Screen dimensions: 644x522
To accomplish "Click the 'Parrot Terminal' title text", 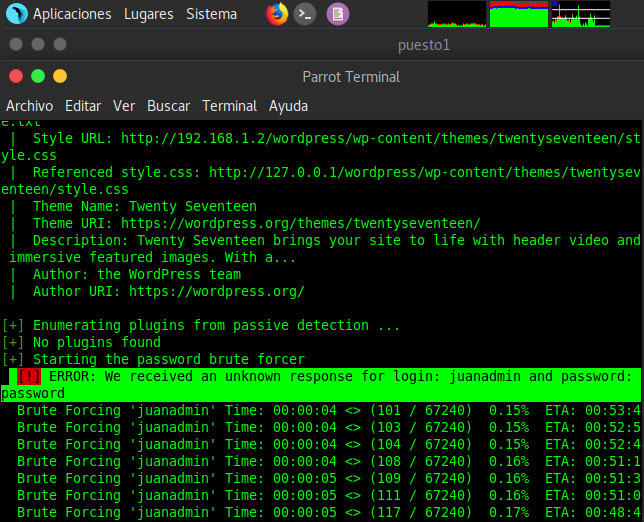I will (x=351, y=77).
